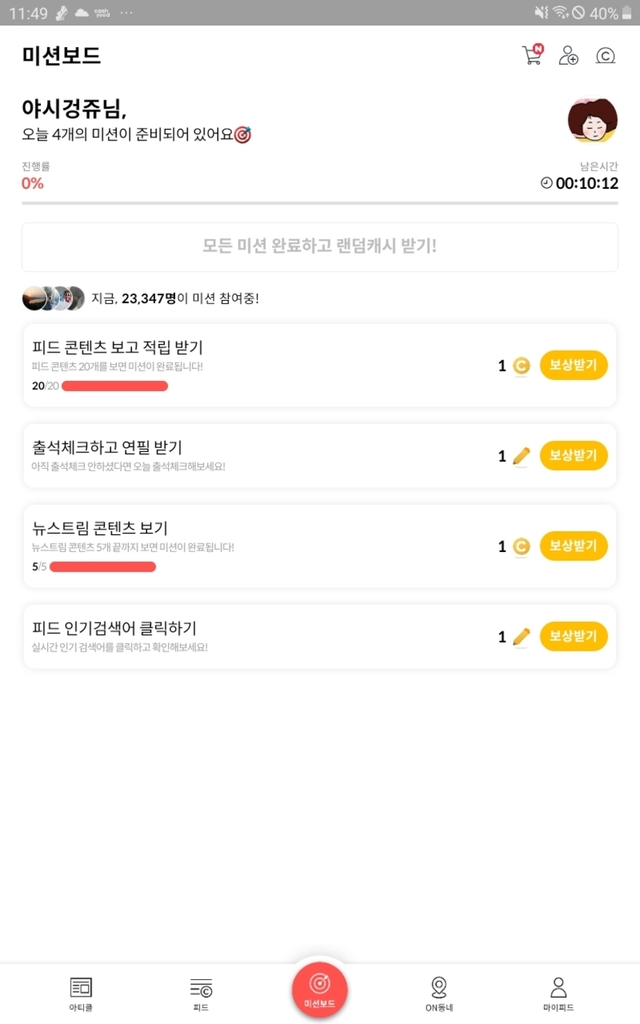The image size is (640, 1024).
Task: Tap coin icon on 뉴스트림 콘텐츠 보기 mission
Action: point(521,546)
